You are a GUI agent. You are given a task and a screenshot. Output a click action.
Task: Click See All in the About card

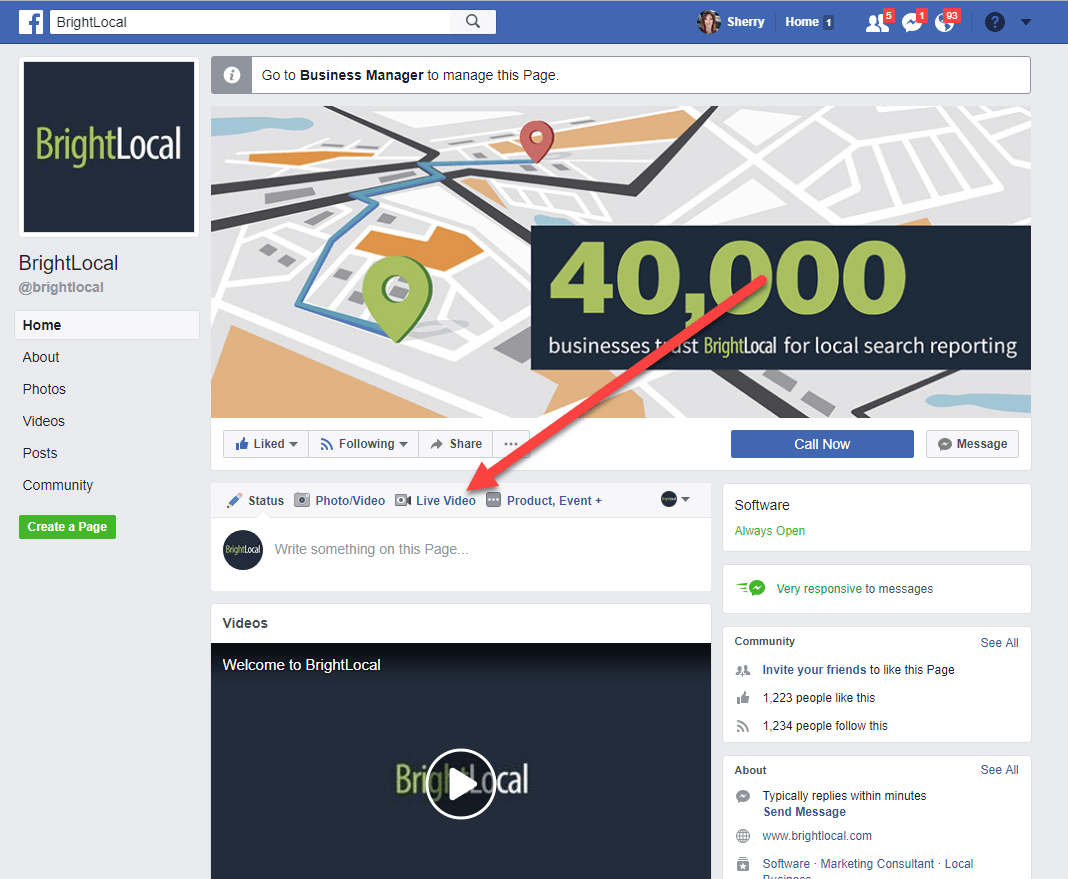999,769
